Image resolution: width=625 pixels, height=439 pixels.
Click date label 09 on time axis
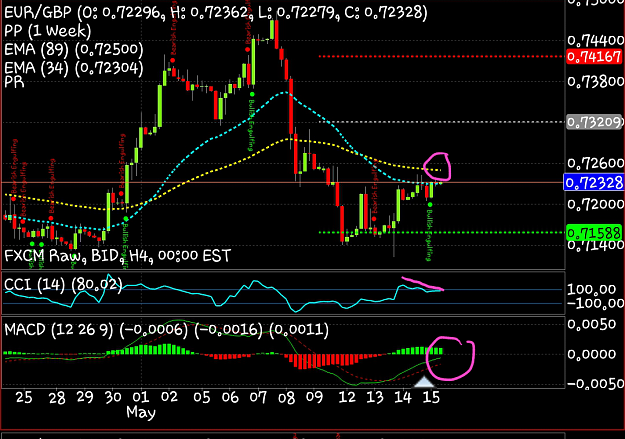(x=314, y=398)
